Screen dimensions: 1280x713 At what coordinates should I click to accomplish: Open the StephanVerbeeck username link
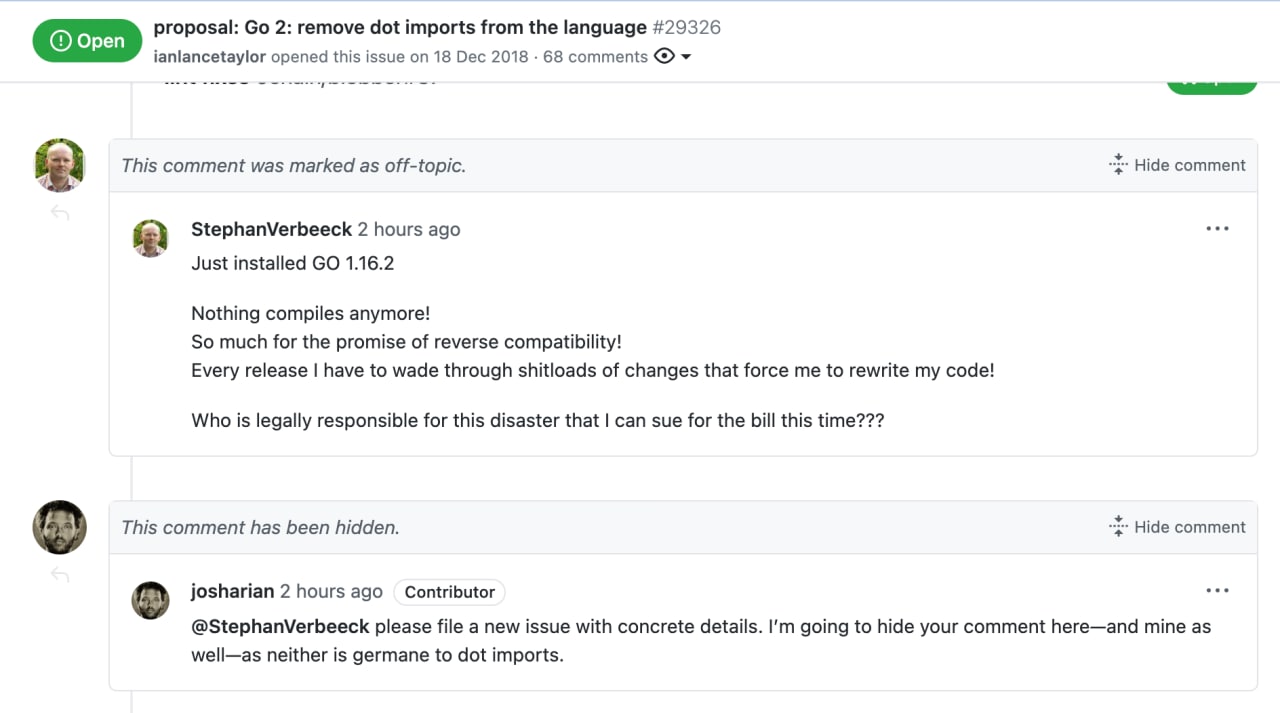point(271,229)
